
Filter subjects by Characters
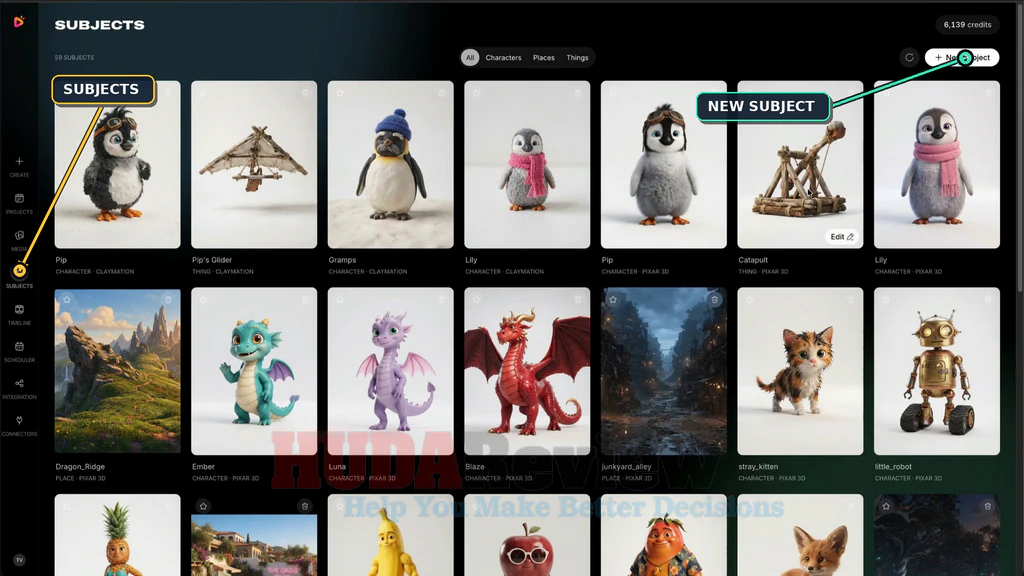[503, 57]
